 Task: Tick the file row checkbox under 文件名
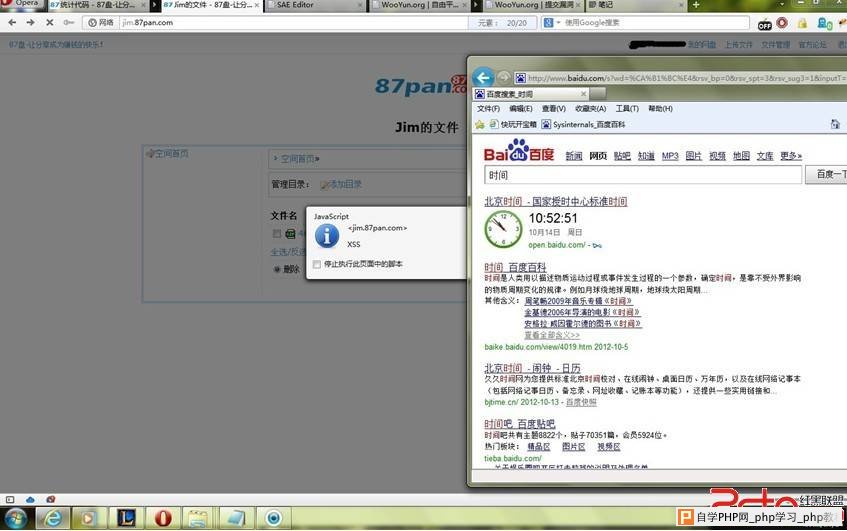pos(277,234)
